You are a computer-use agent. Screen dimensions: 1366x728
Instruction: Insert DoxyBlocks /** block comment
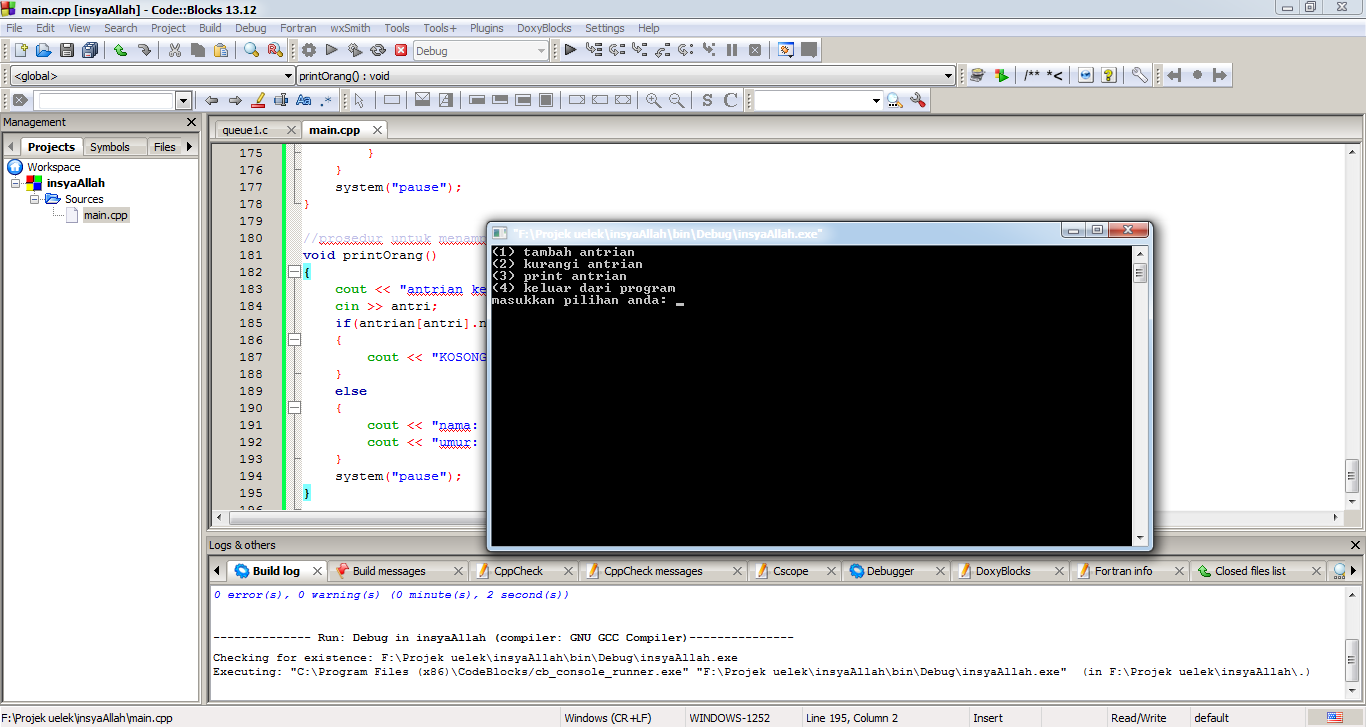point(1032,75)
